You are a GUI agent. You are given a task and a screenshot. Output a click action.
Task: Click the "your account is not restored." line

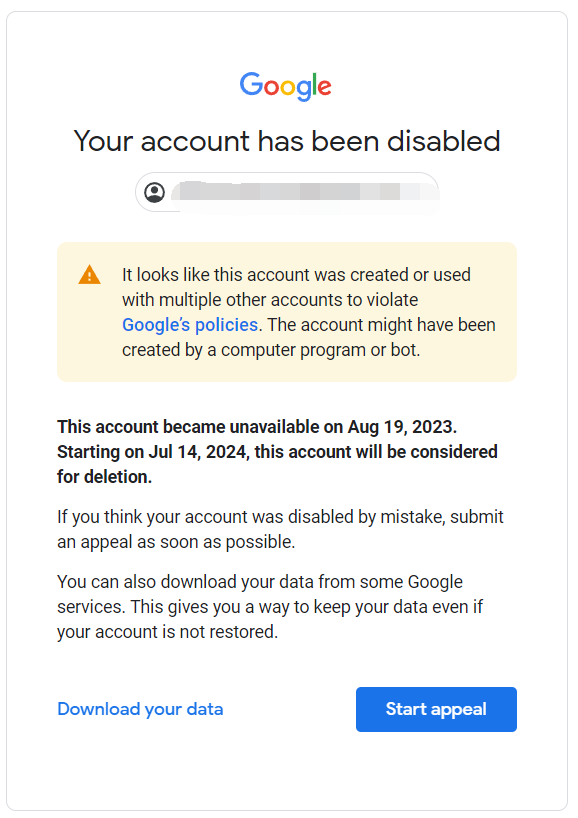click(x=167, y=632)
